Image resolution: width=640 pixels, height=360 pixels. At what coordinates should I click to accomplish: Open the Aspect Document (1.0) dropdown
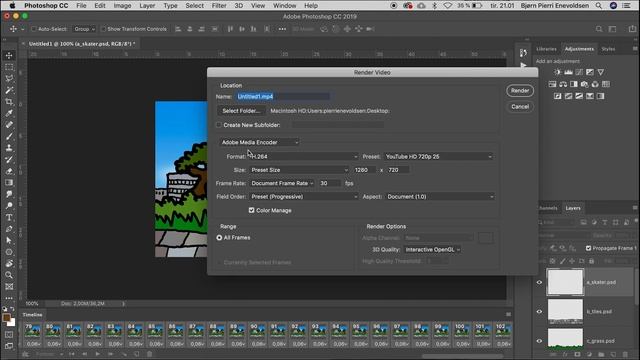(440, 197)
